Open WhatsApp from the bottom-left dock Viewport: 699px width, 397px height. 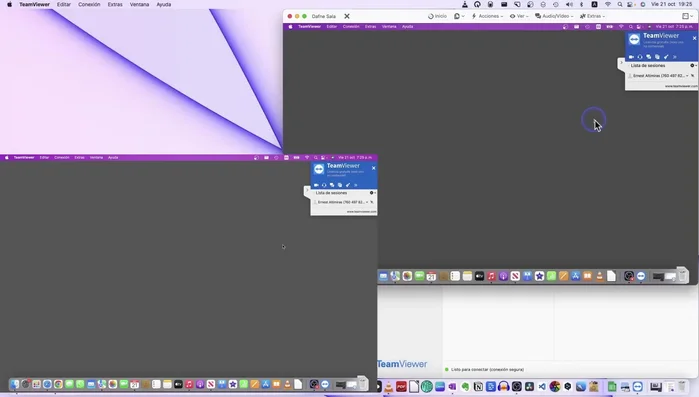coord(80,384)
